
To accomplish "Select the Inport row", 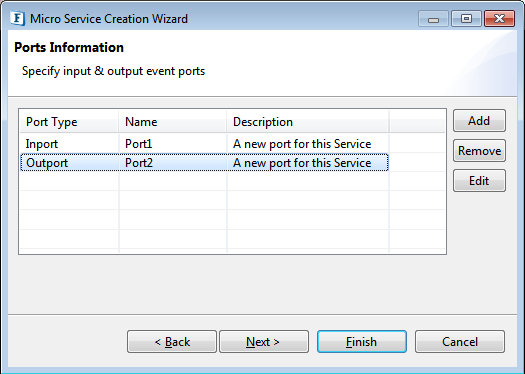I will 204,144.
